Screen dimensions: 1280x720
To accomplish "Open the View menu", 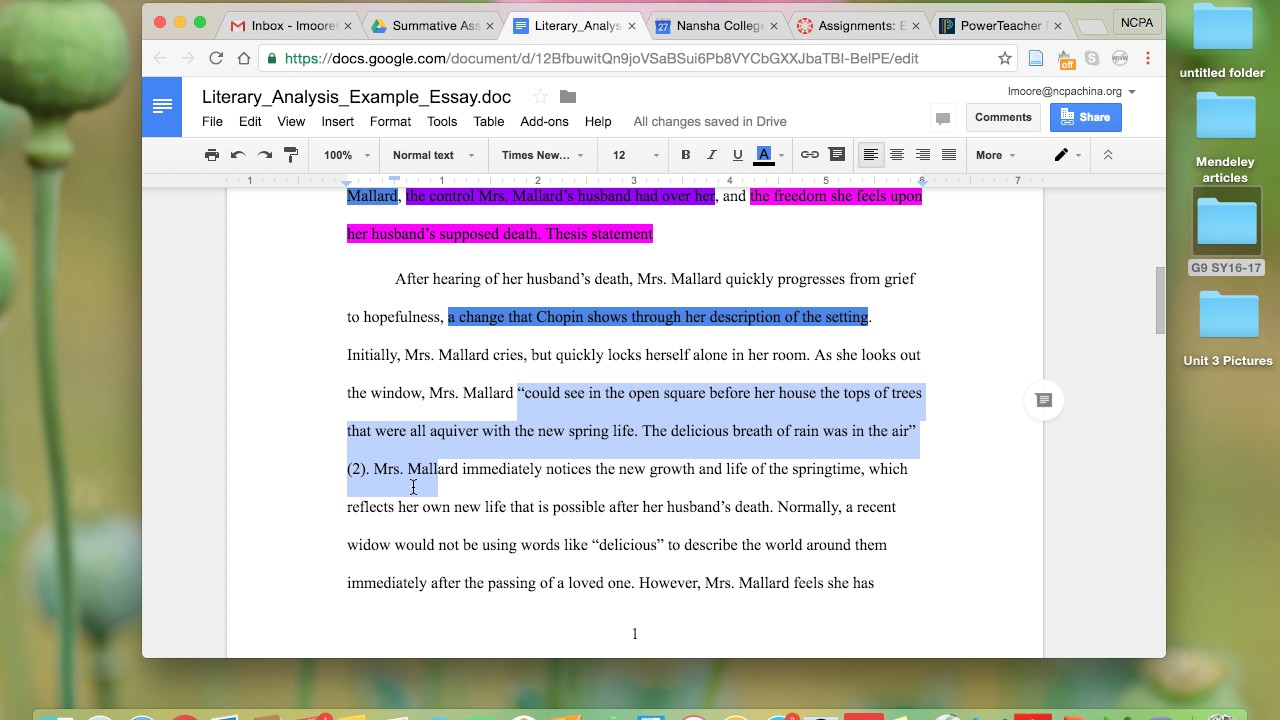I will point(291,121).
